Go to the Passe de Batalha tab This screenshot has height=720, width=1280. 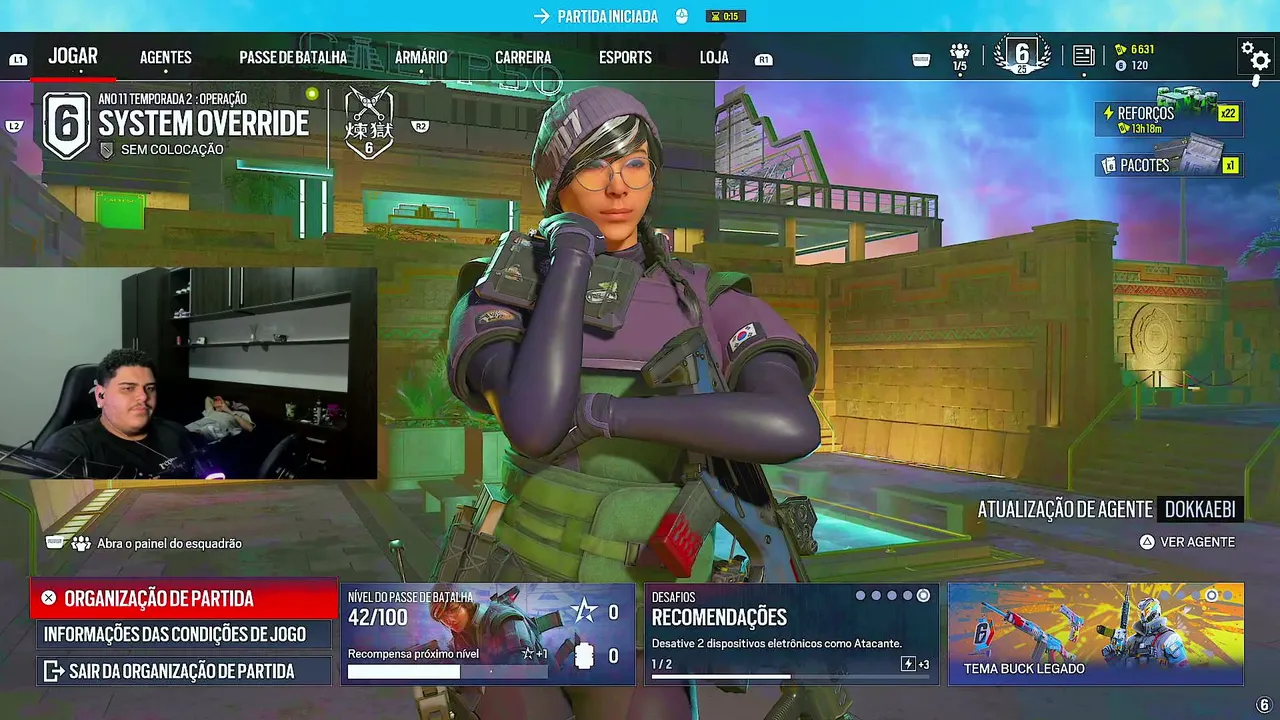tap(293, 58)
